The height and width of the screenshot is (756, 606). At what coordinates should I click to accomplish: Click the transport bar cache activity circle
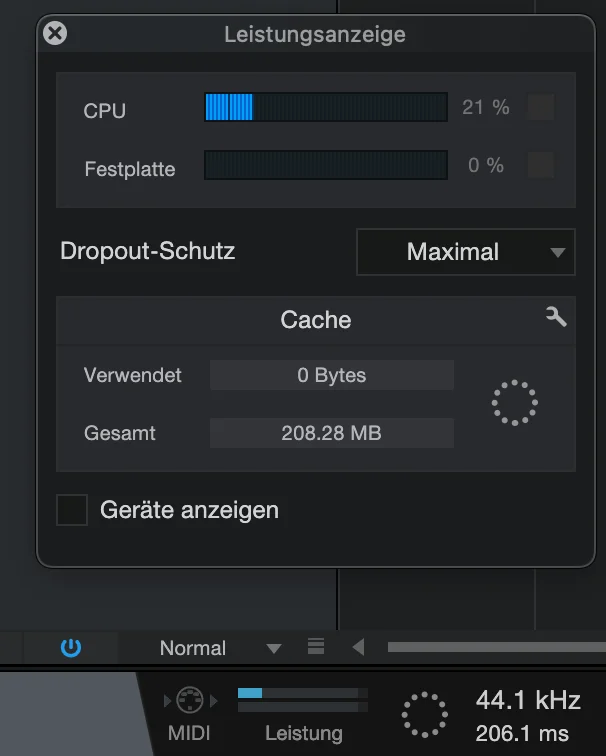pos(425,715)
